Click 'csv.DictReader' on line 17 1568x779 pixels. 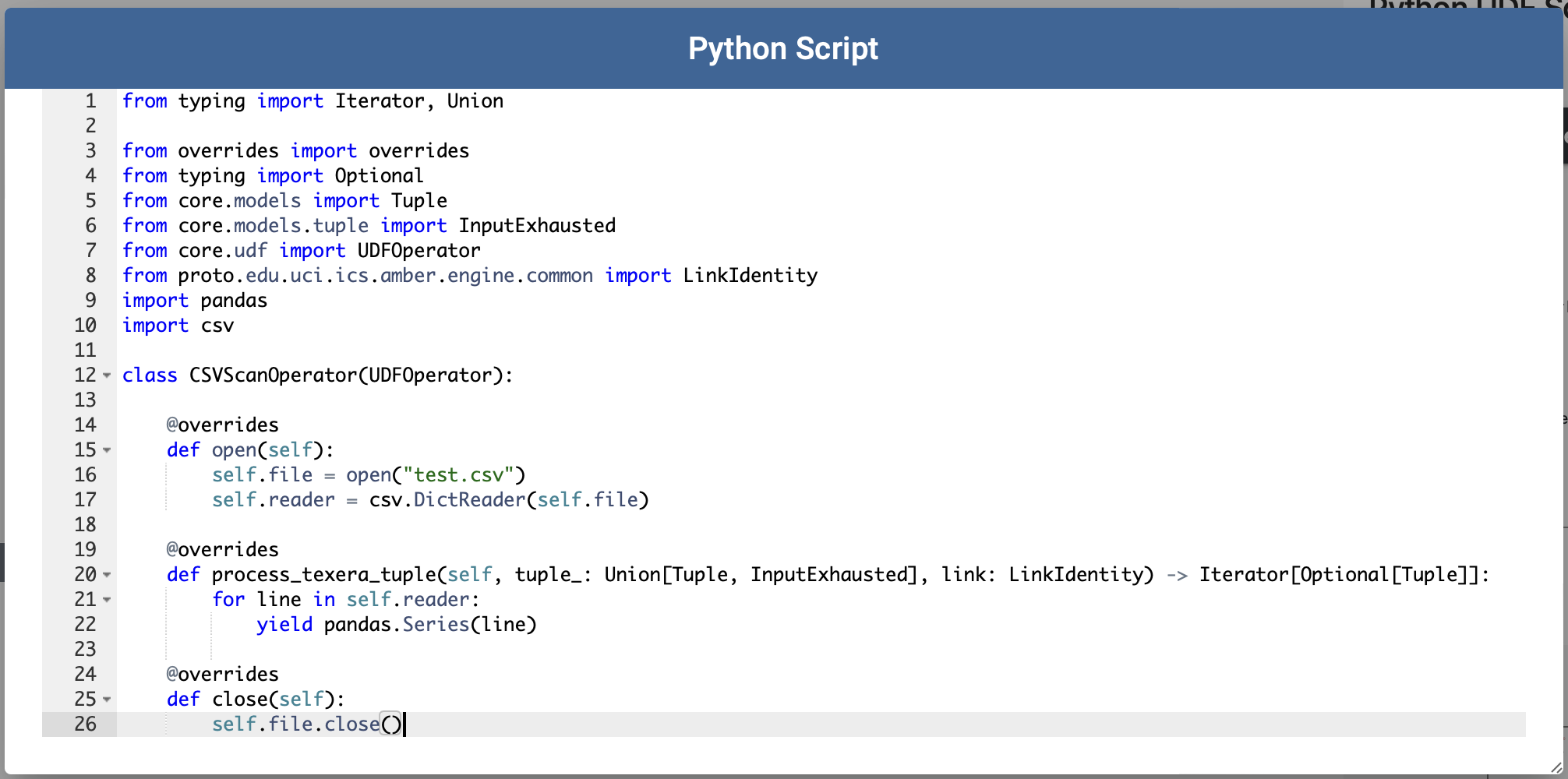(x=447, y=500)
